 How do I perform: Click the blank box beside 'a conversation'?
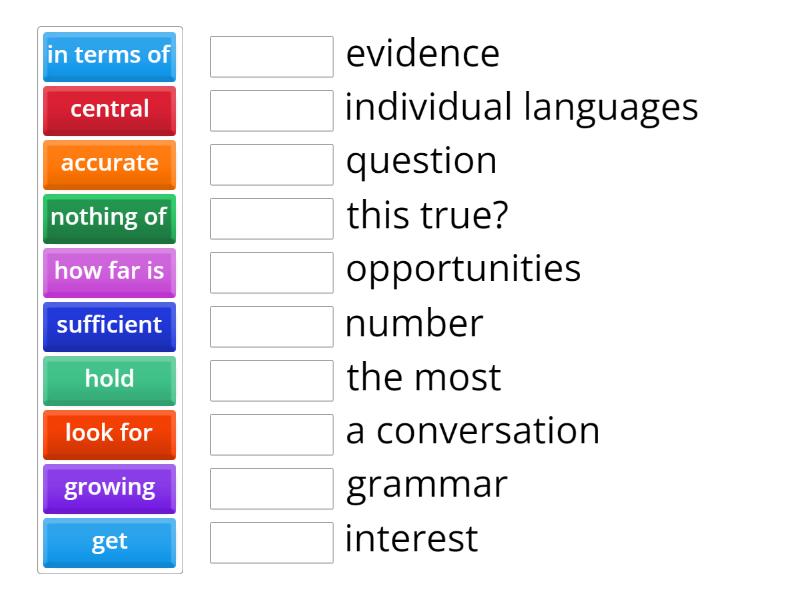(x=271, y=435)
